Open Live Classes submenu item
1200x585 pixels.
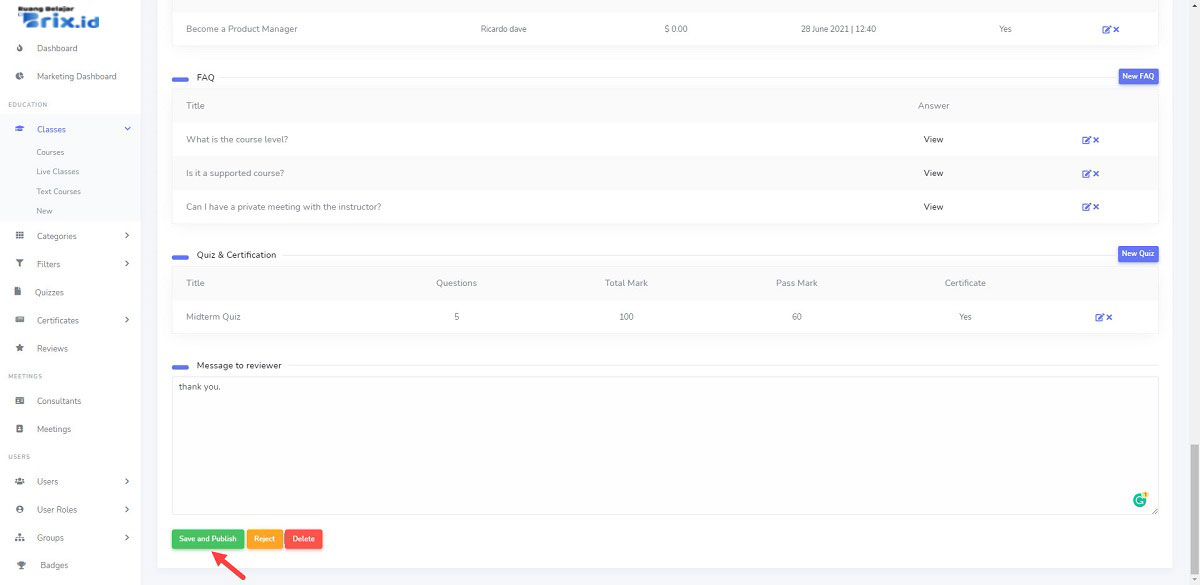click(x=57, y=172)
